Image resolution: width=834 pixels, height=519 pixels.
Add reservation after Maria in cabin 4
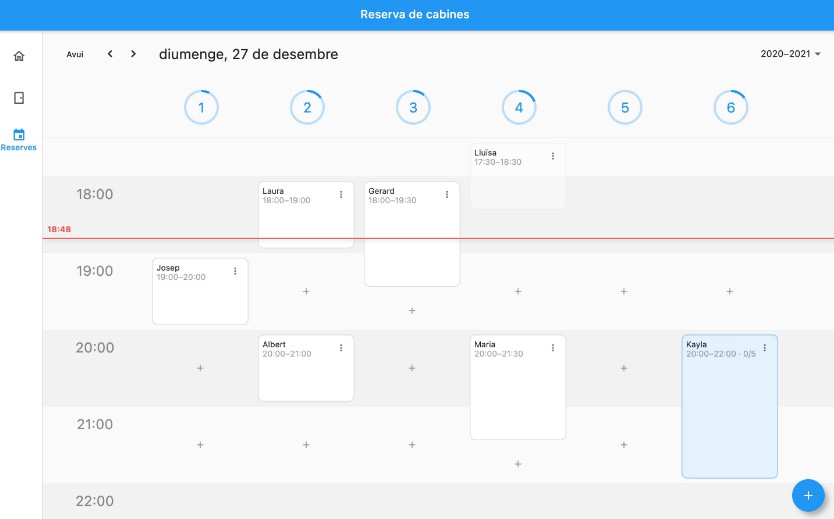(518, 464)
